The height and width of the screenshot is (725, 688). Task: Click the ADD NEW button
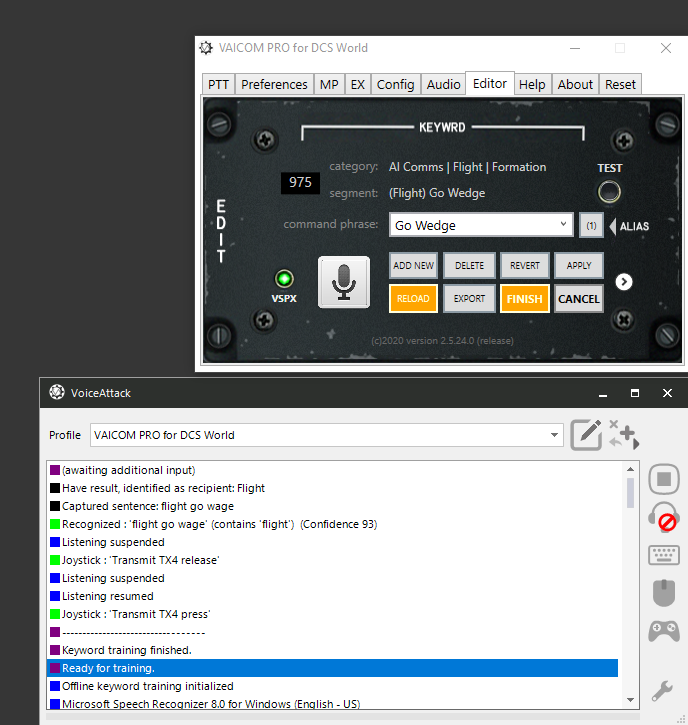413,265
